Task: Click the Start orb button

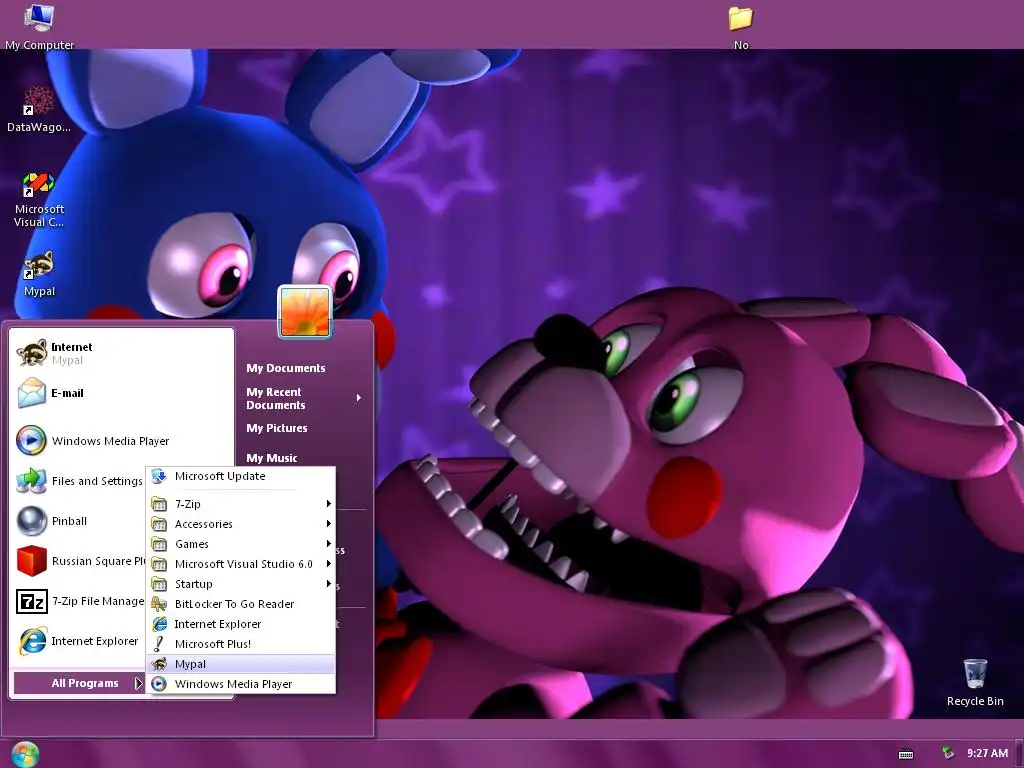Action: tap(25, 754)
